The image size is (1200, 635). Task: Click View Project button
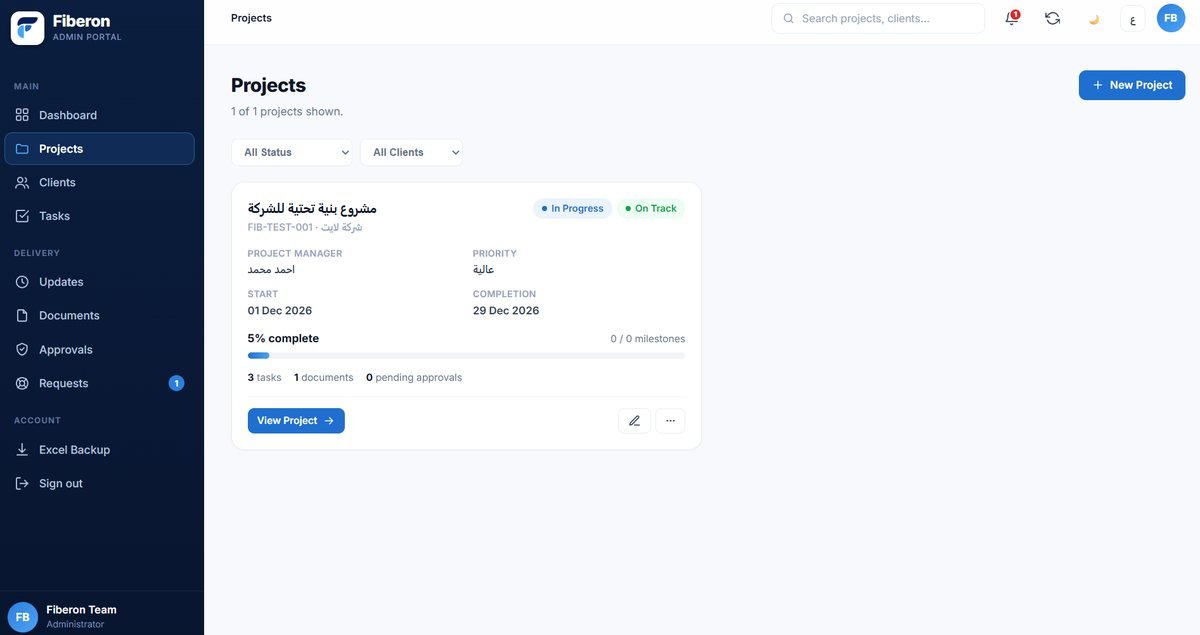296,421
